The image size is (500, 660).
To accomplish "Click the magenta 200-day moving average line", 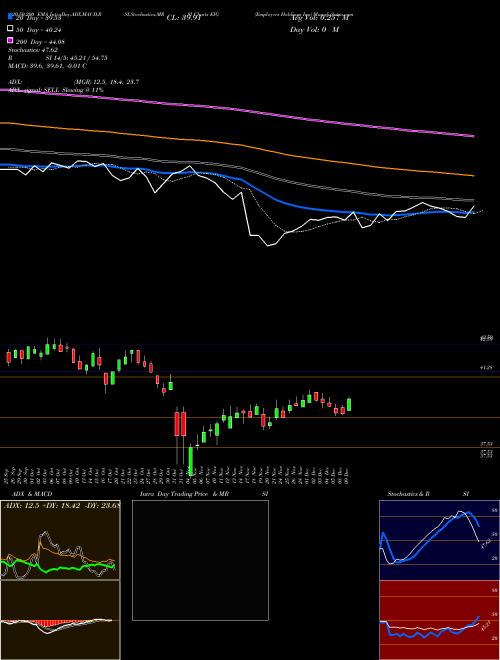I will (x=237, y=109).
